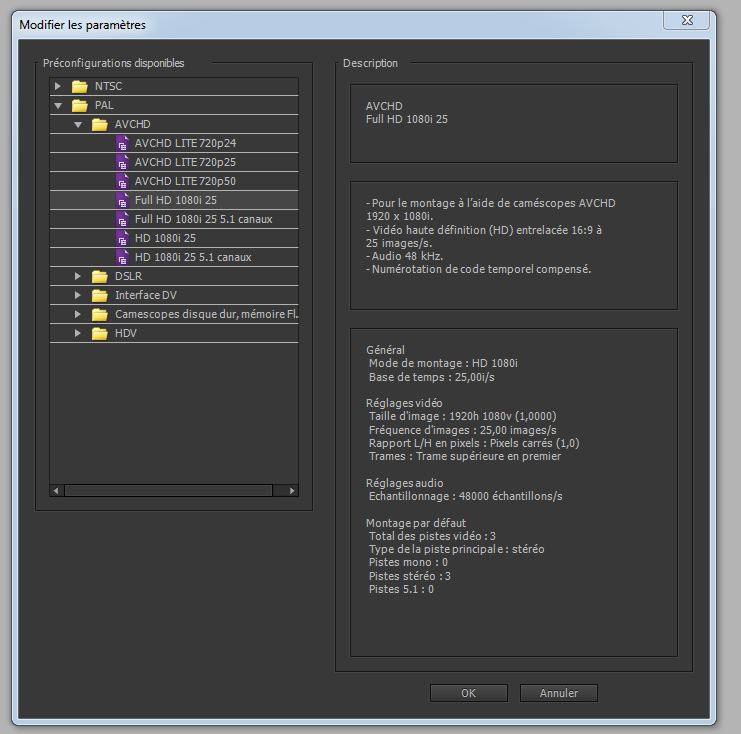Click the AVCHD folder icon
Viewport: 741px width, 734px height.
(100, 124)
